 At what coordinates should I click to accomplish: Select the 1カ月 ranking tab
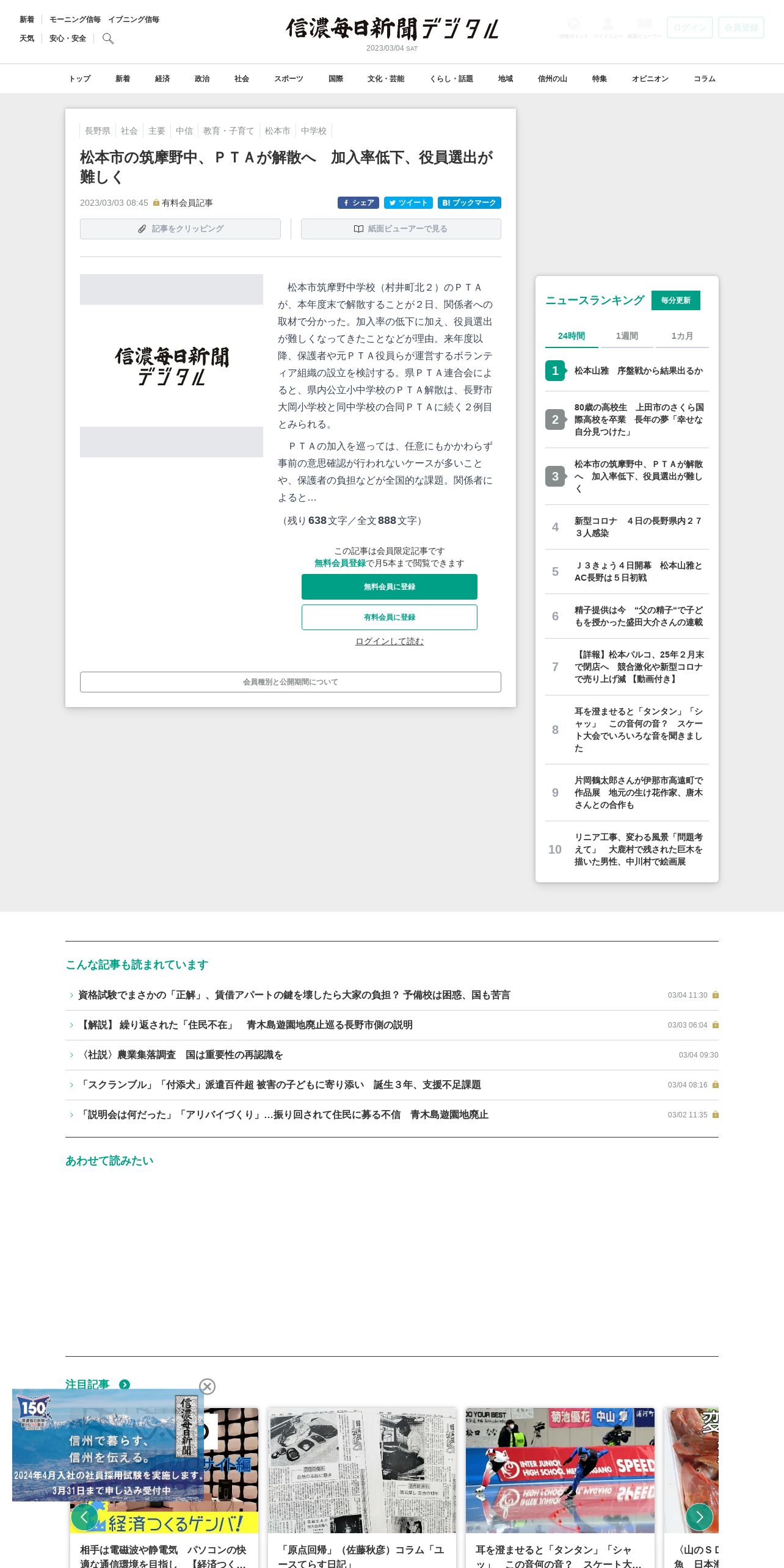tap(682, 336)
